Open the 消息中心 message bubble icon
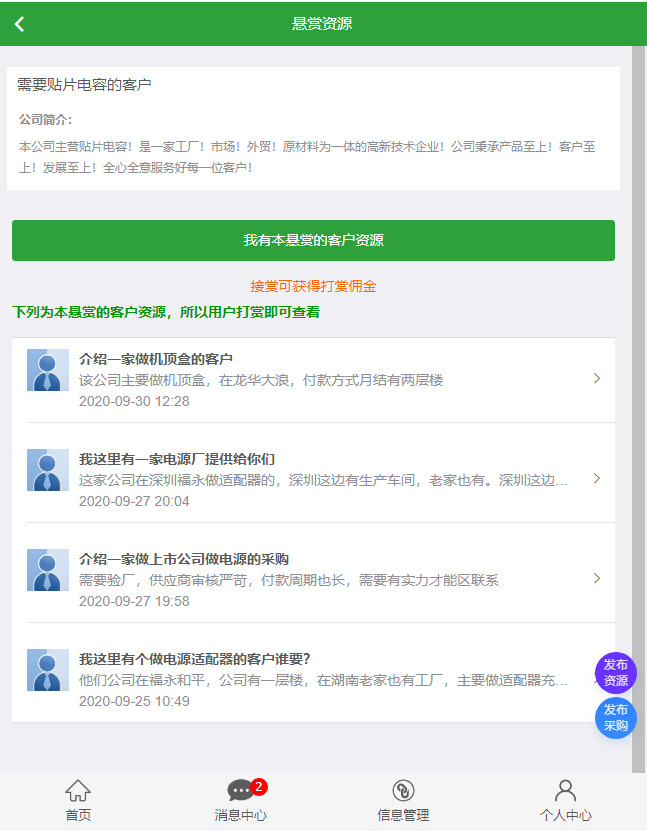This screenshot has height=833, width=647. click(240, 790)
